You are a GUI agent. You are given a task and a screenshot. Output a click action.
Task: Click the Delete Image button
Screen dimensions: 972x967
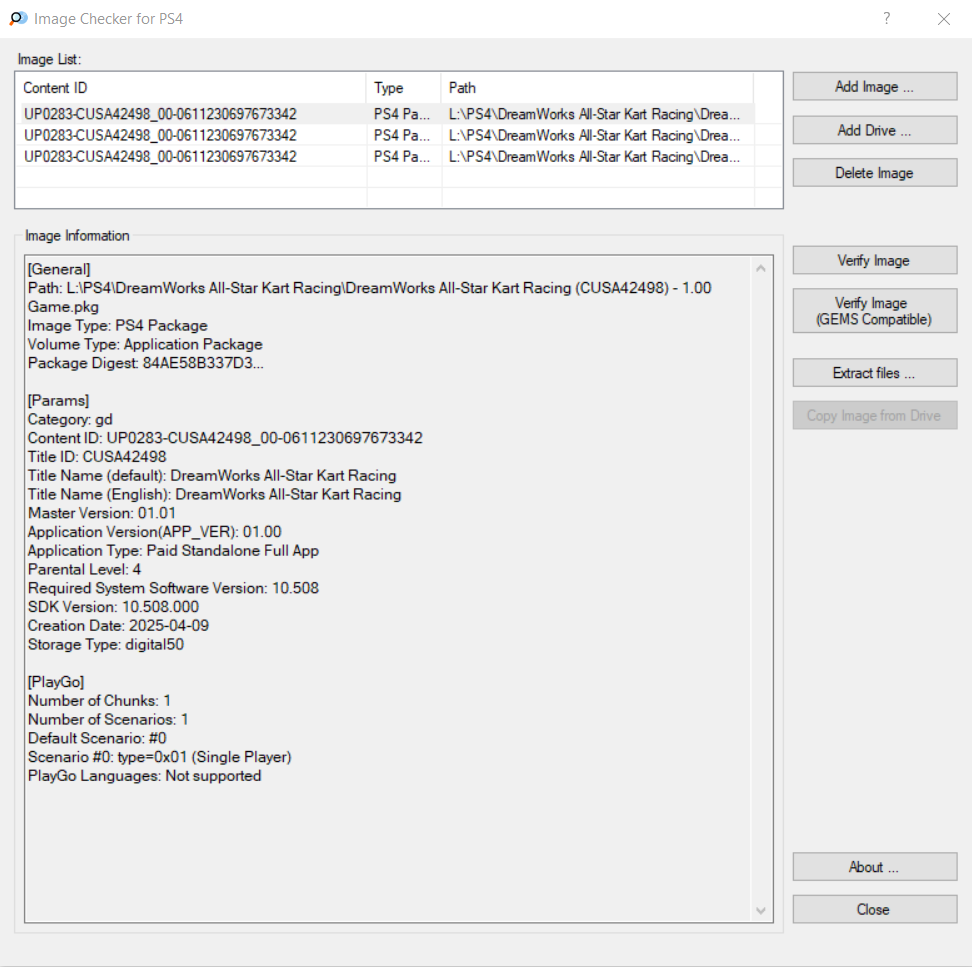click(875, 173)
